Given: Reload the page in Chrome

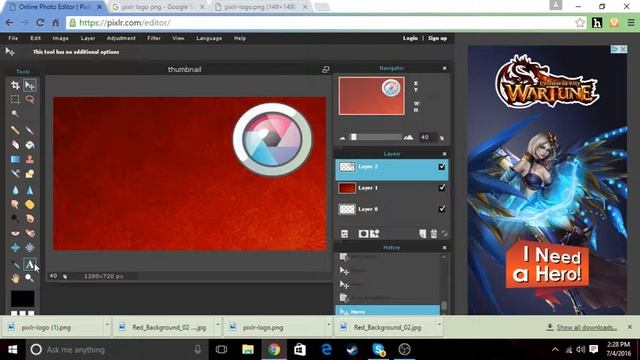Looking at the screenshot, I should pyautogui.click(x=40, y=23).
